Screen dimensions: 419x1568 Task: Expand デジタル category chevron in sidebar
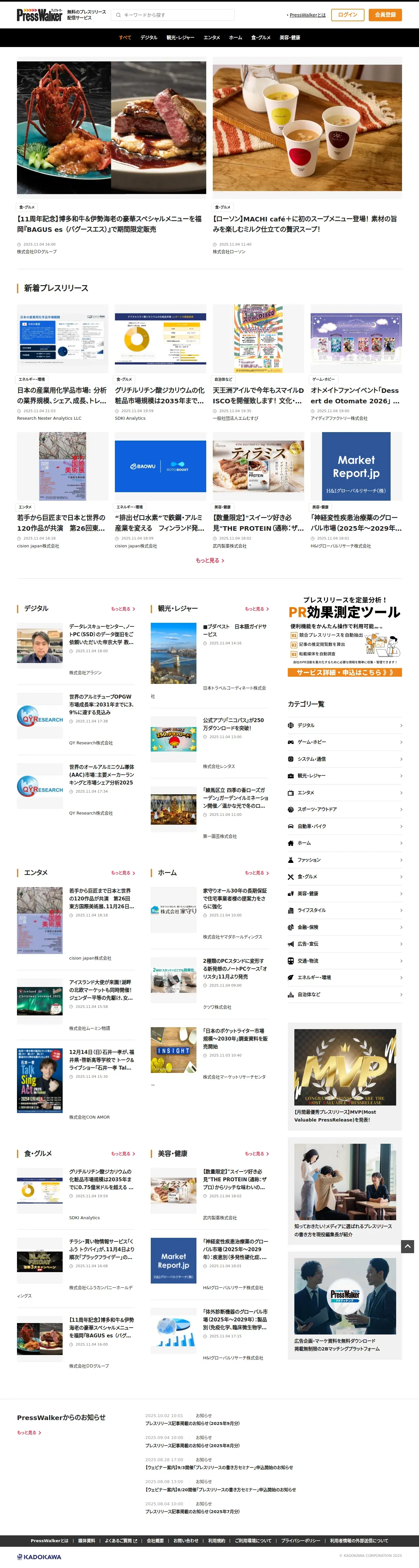pos(401,726)
